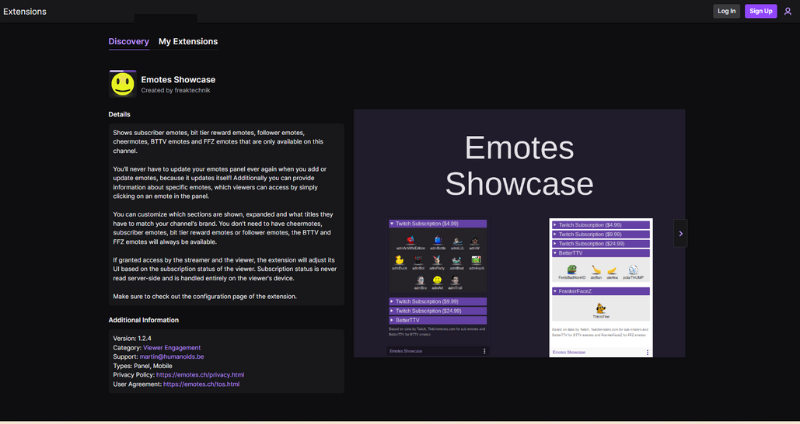Open the User Agreement tos.html link
Image resolution: width=800 pixels, height=424 pixels.
(x=201, y=384)
